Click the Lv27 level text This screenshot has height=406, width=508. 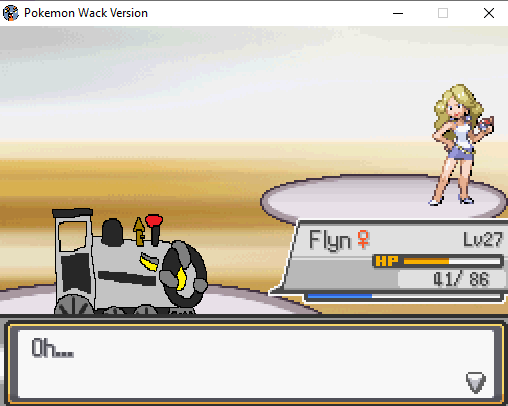(482, 239)
